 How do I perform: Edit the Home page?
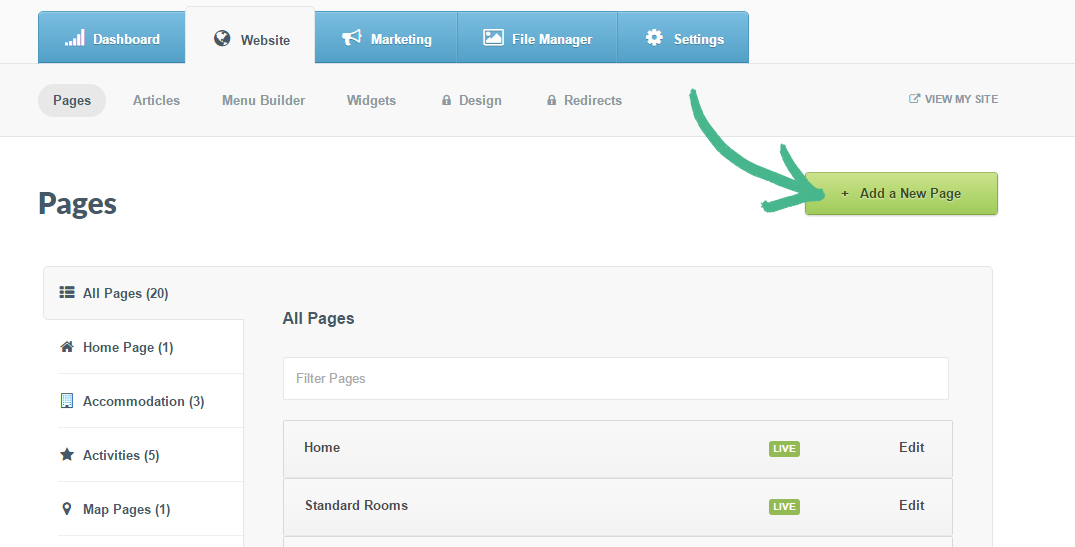tap(911, 448)
